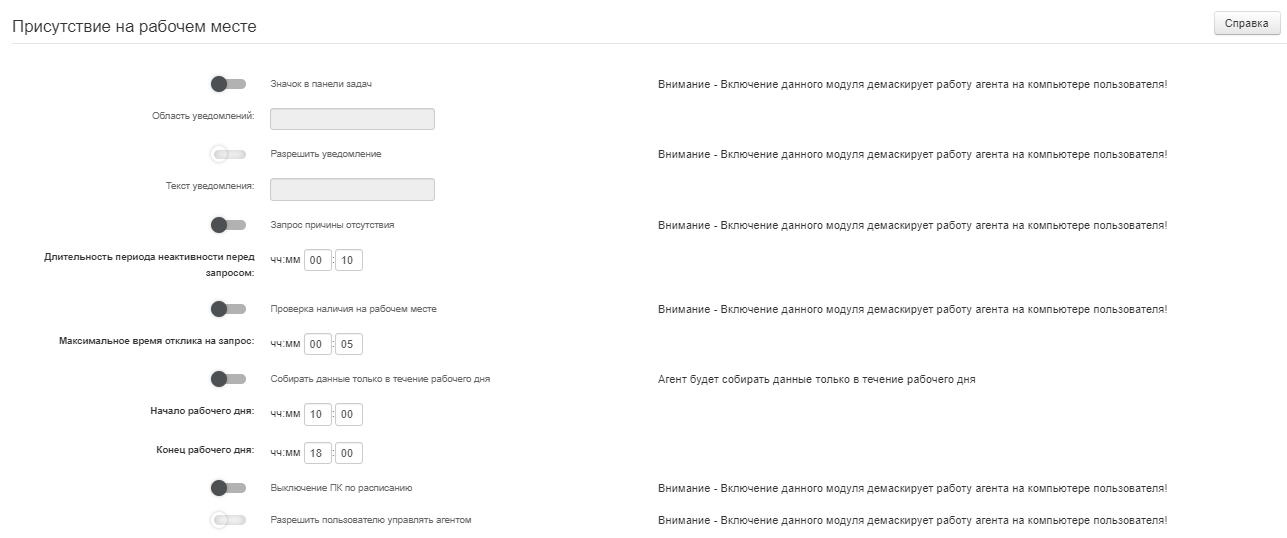Click hours field for maximum response time
The image size is (1287, 538).
point(318,344)
